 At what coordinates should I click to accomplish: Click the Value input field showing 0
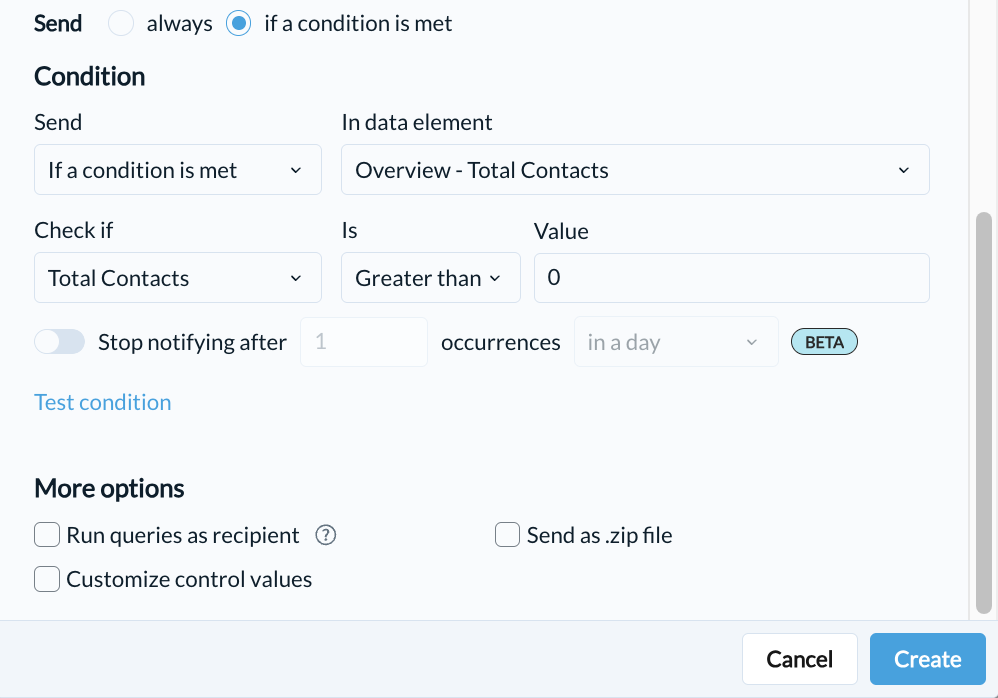(x=732, y=278)
